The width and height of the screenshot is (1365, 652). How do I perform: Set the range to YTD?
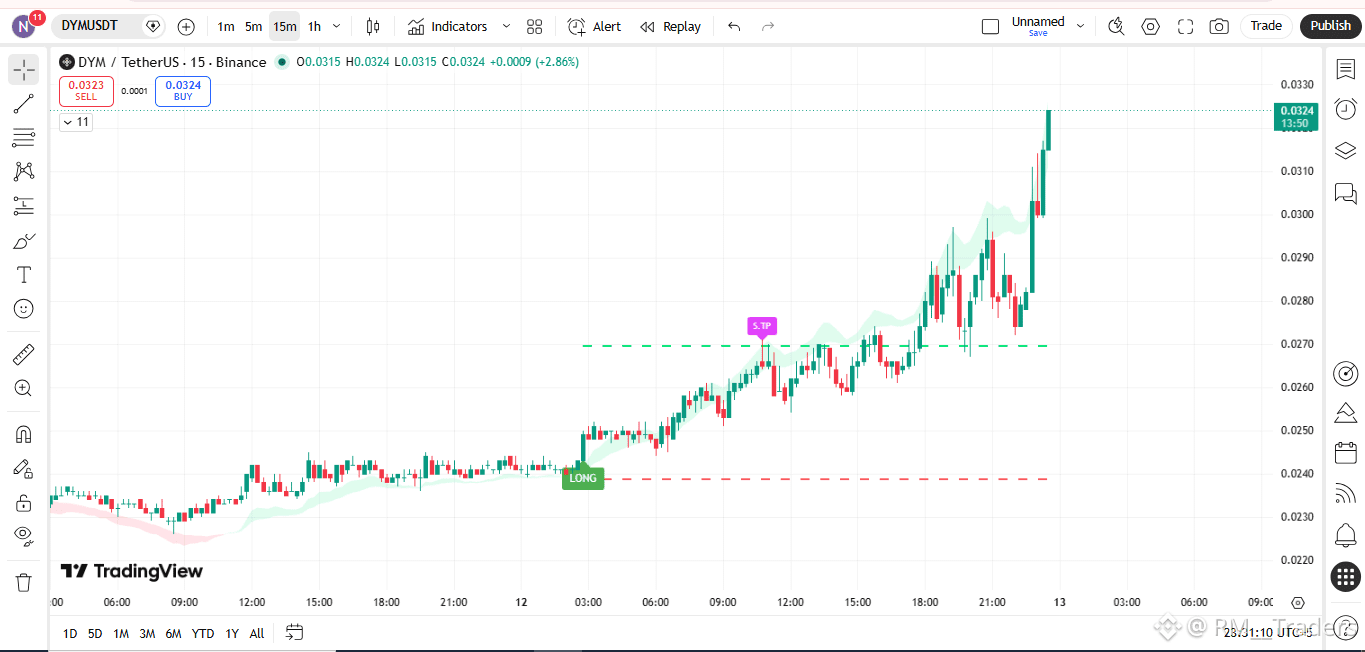coord(203,633)
